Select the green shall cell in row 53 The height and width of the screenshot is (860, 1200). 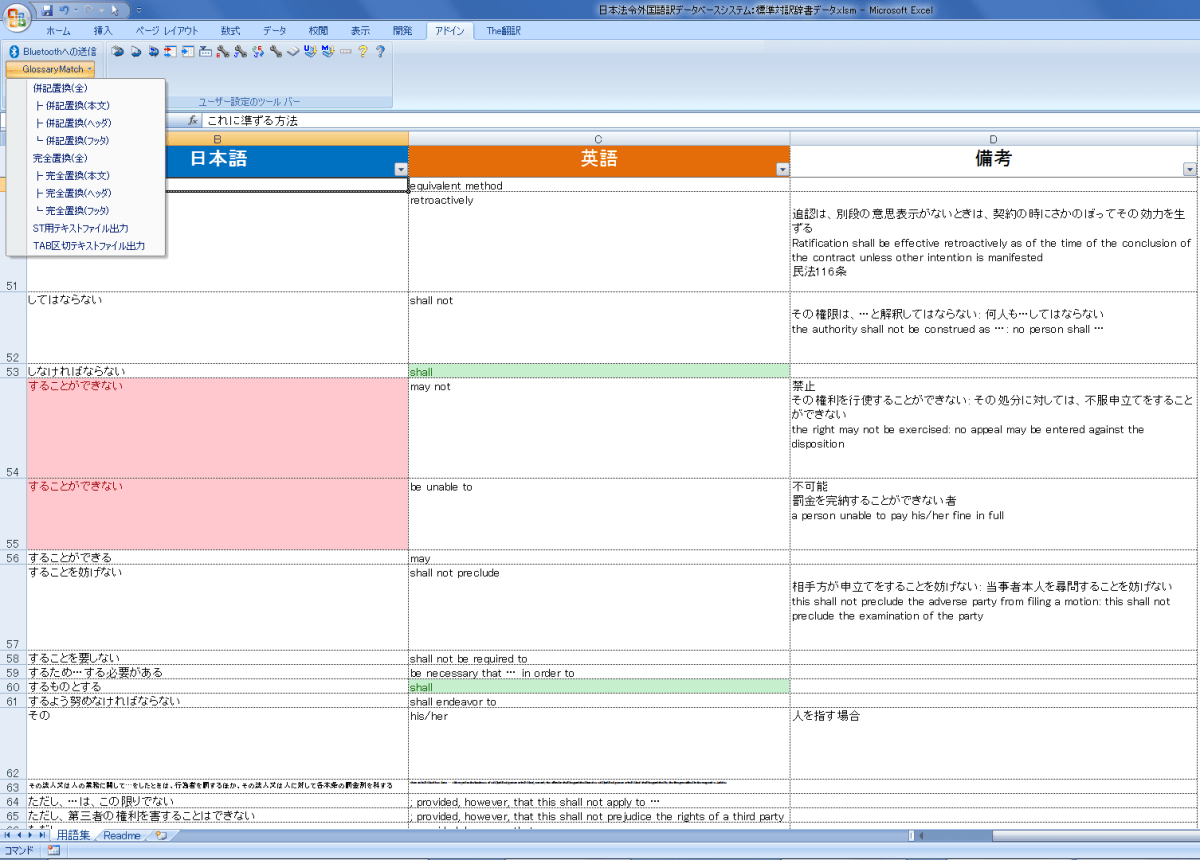[x=598, y=372]
